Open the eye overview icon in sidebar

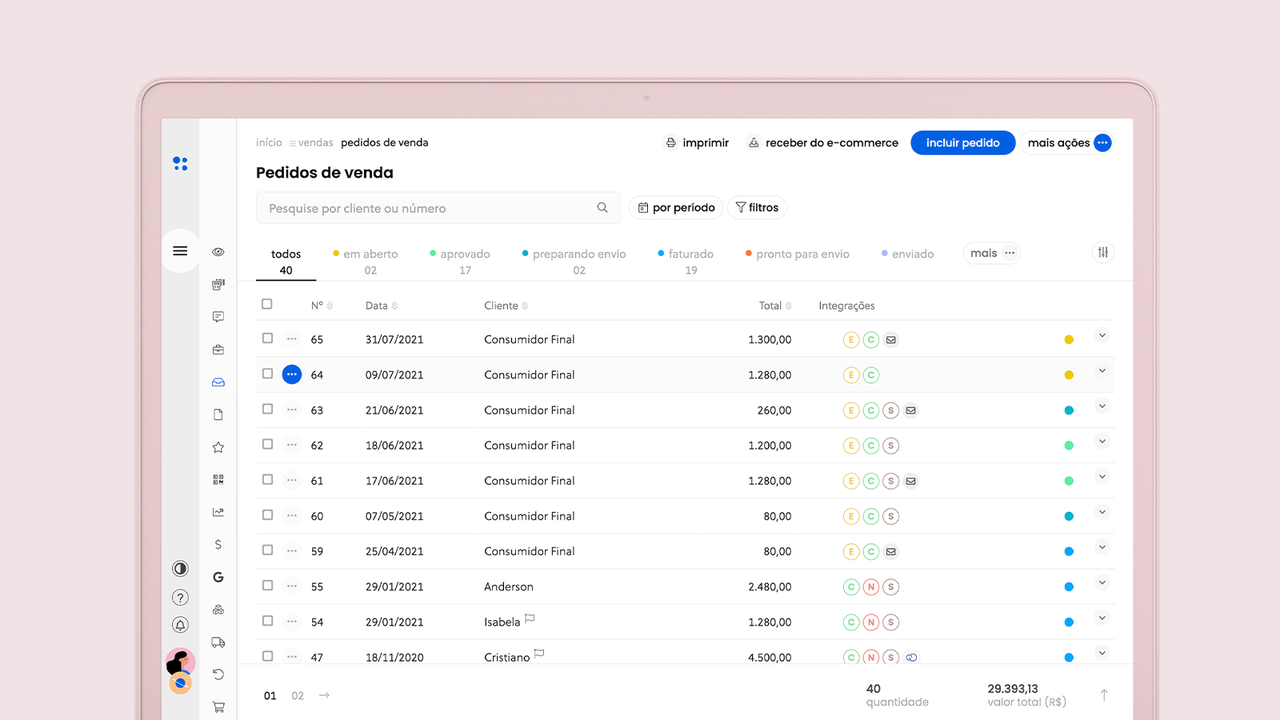point(218,252)
